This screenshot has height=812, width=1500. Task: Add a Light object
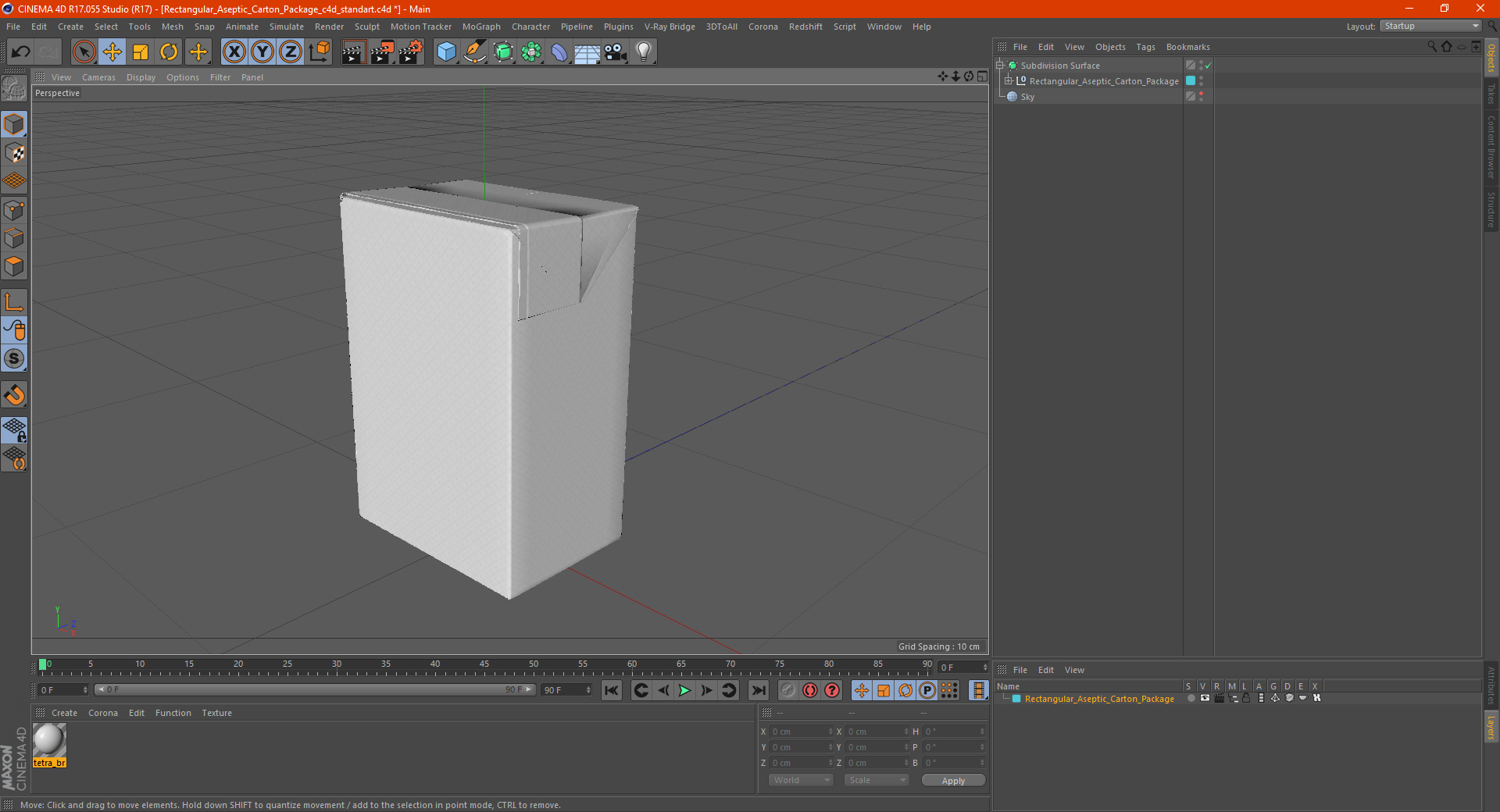[x=643, y=52]
